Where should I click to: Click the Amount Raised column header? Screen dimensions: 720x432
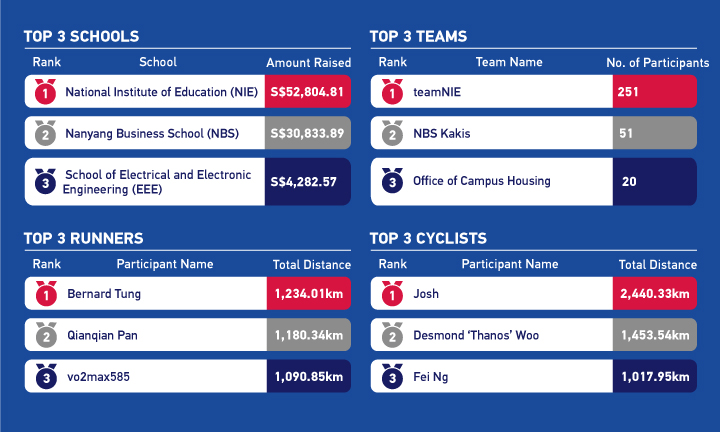click(x=309, y=62)
